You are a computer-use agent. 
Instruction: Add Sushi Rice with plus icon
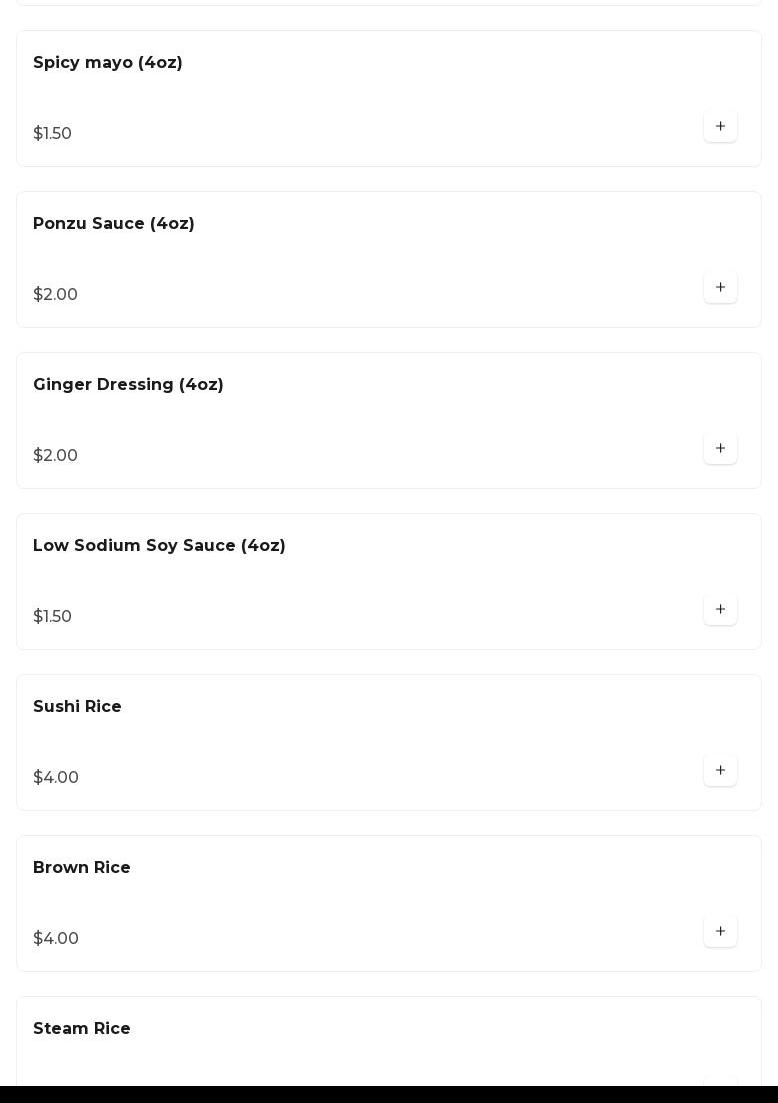pos(720,771)
